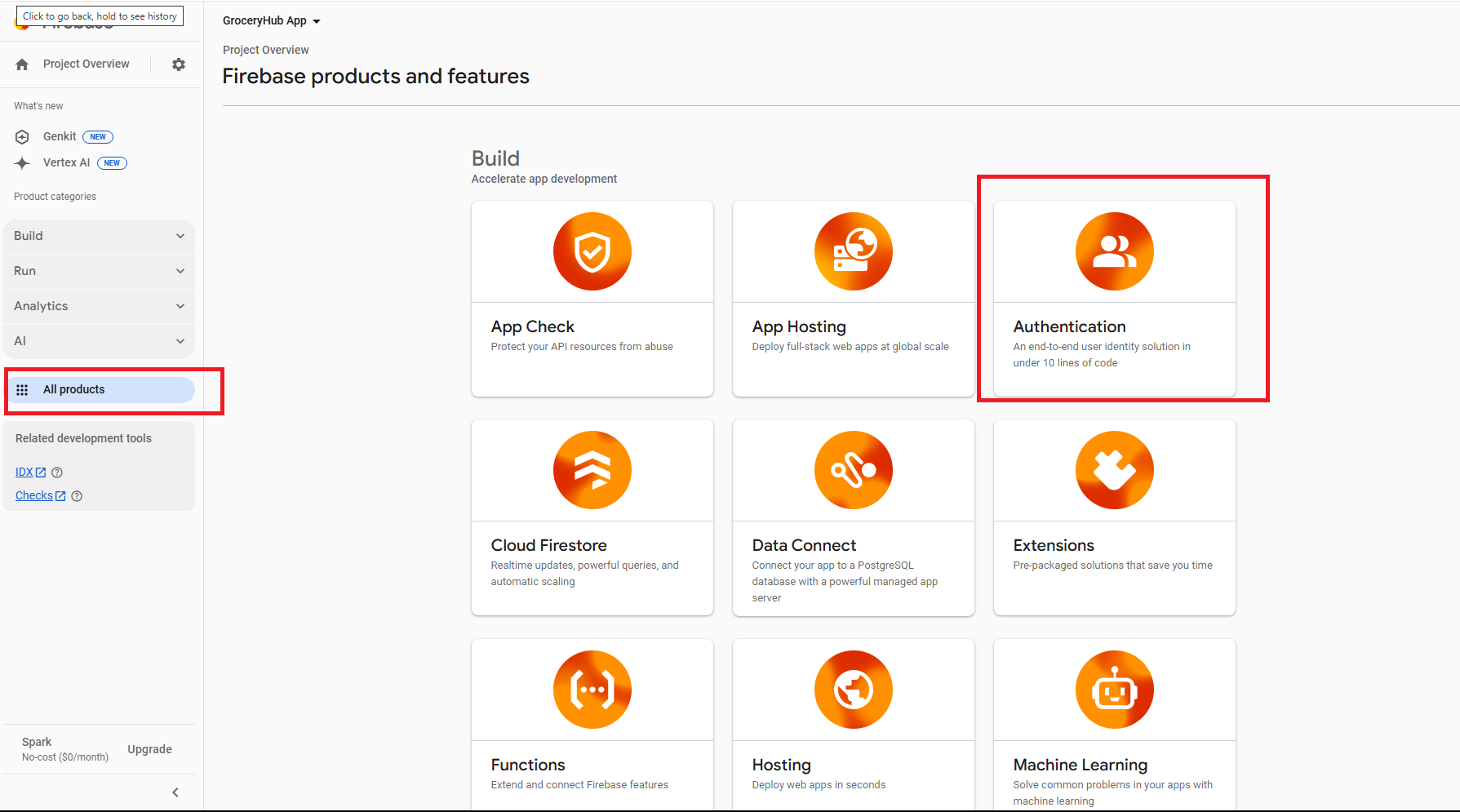This screenshot has height=812, width=1460.
Task: Click the Functions brackets icon
Action: [x=592, y=690]
